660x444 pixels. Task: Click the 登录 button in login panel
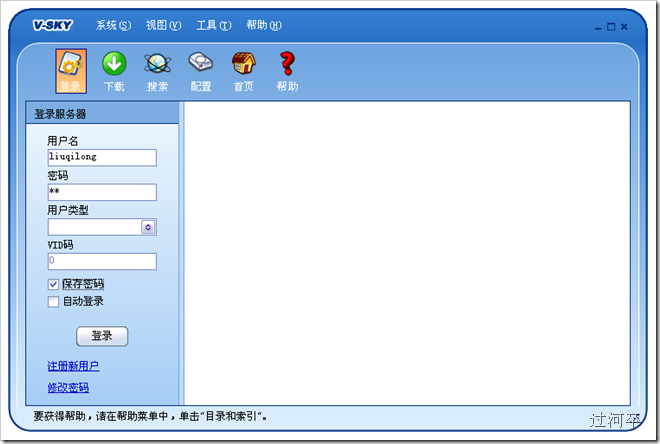102,336
